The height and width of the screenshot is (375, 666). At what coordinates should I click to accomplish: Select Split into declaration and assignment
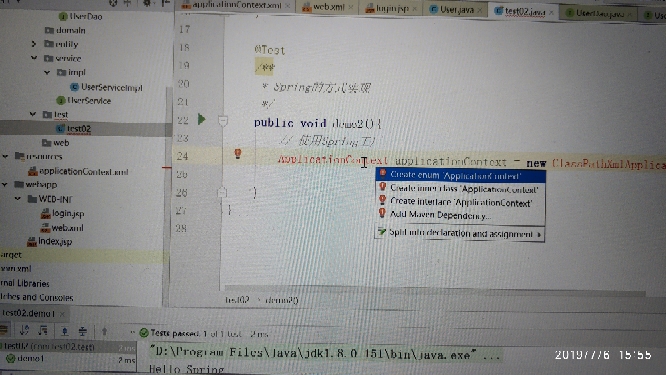click(460, 233)
